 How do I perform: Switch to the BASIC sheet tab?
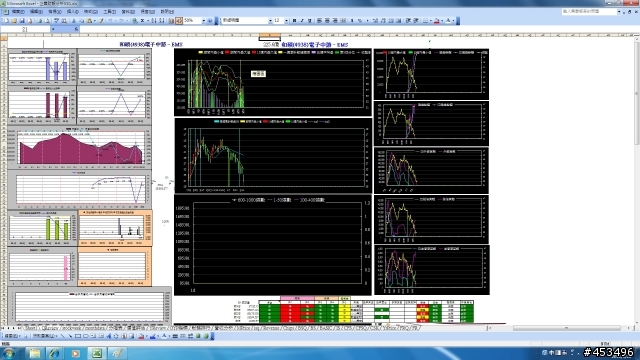[325, 328]
